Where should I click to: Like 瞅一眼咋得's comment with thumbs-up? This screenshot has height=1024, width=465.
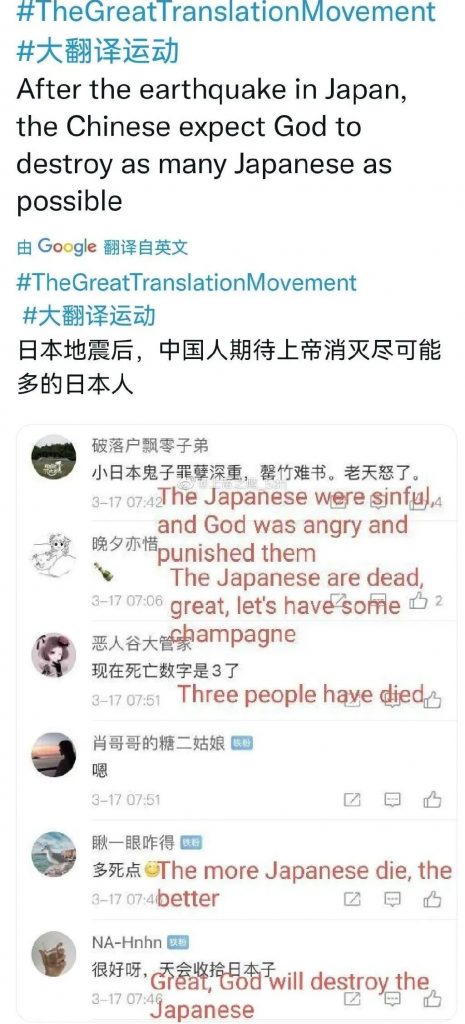point(432,899)
